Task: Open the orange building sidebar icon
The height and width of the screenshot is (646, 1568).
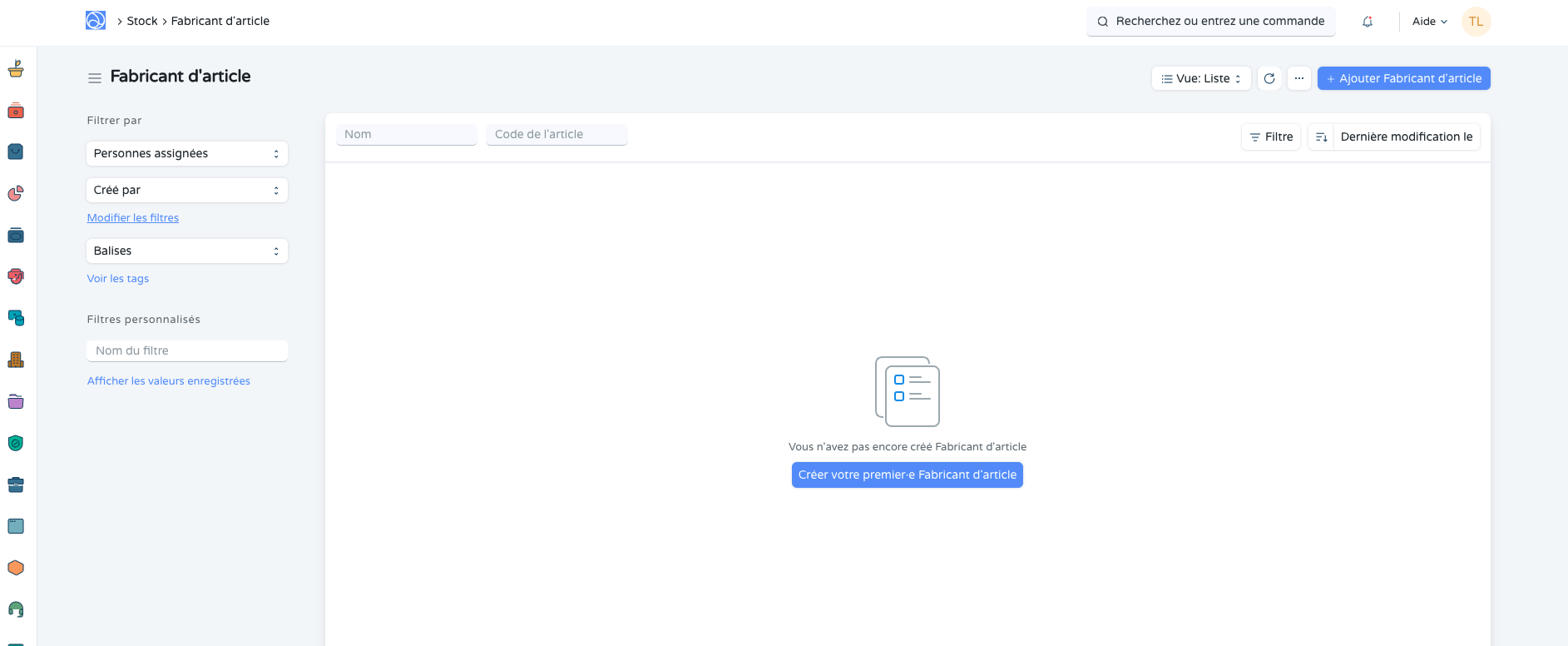Action: coord(16,360)
